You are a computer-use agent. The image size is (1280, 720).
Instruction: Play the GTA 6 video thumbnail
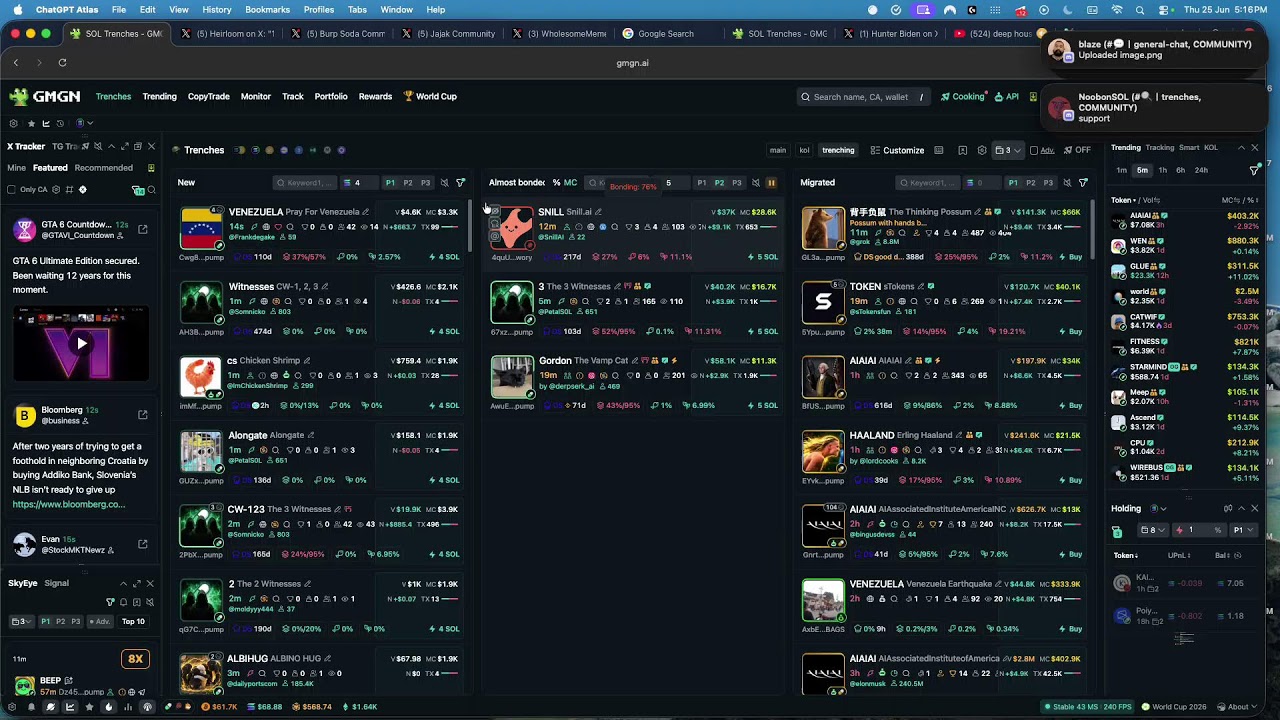pos(81,343)
